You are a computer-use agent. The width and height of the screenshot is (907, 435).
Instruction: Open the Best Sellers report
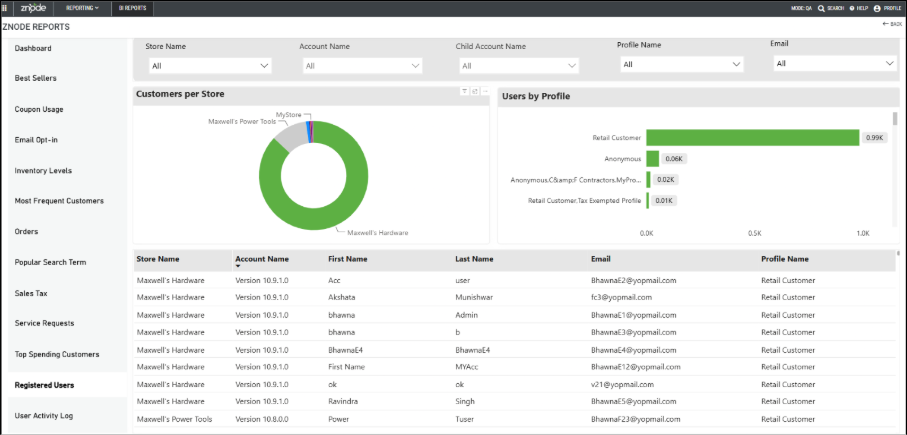(x=35, y=78)
